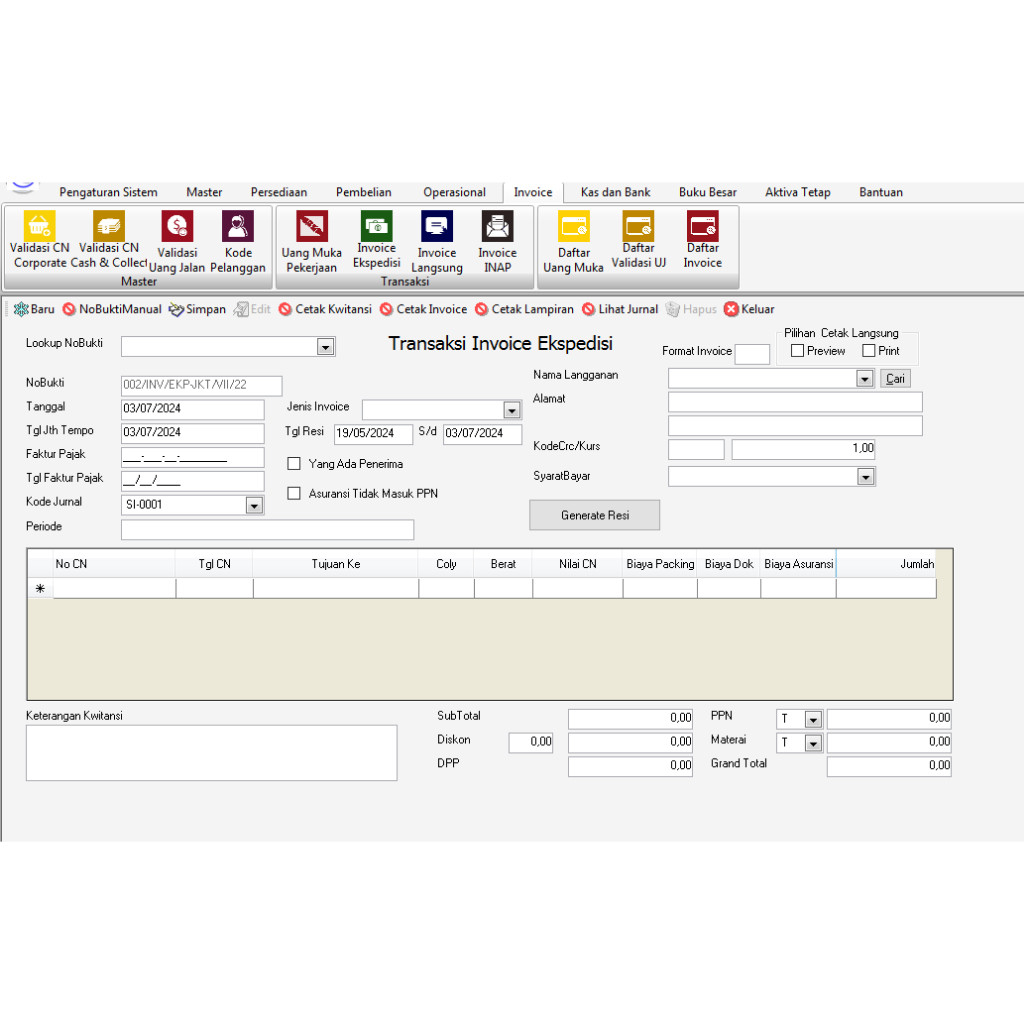
Task: Expand the SyaratBayar combo box
Action: [x=865, y=477]
